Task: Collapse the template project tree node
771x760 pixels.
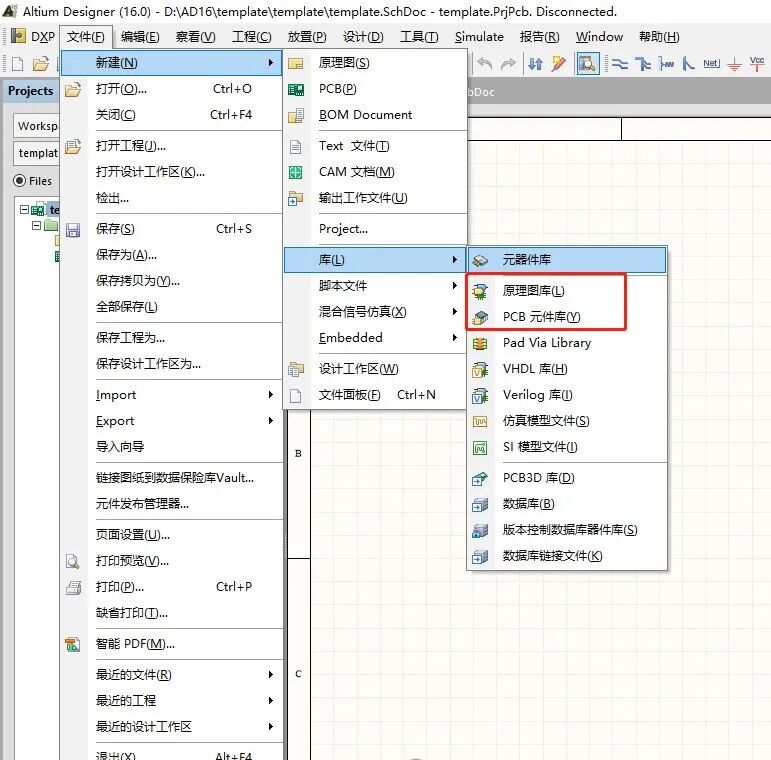Action: tap(24, 210)
